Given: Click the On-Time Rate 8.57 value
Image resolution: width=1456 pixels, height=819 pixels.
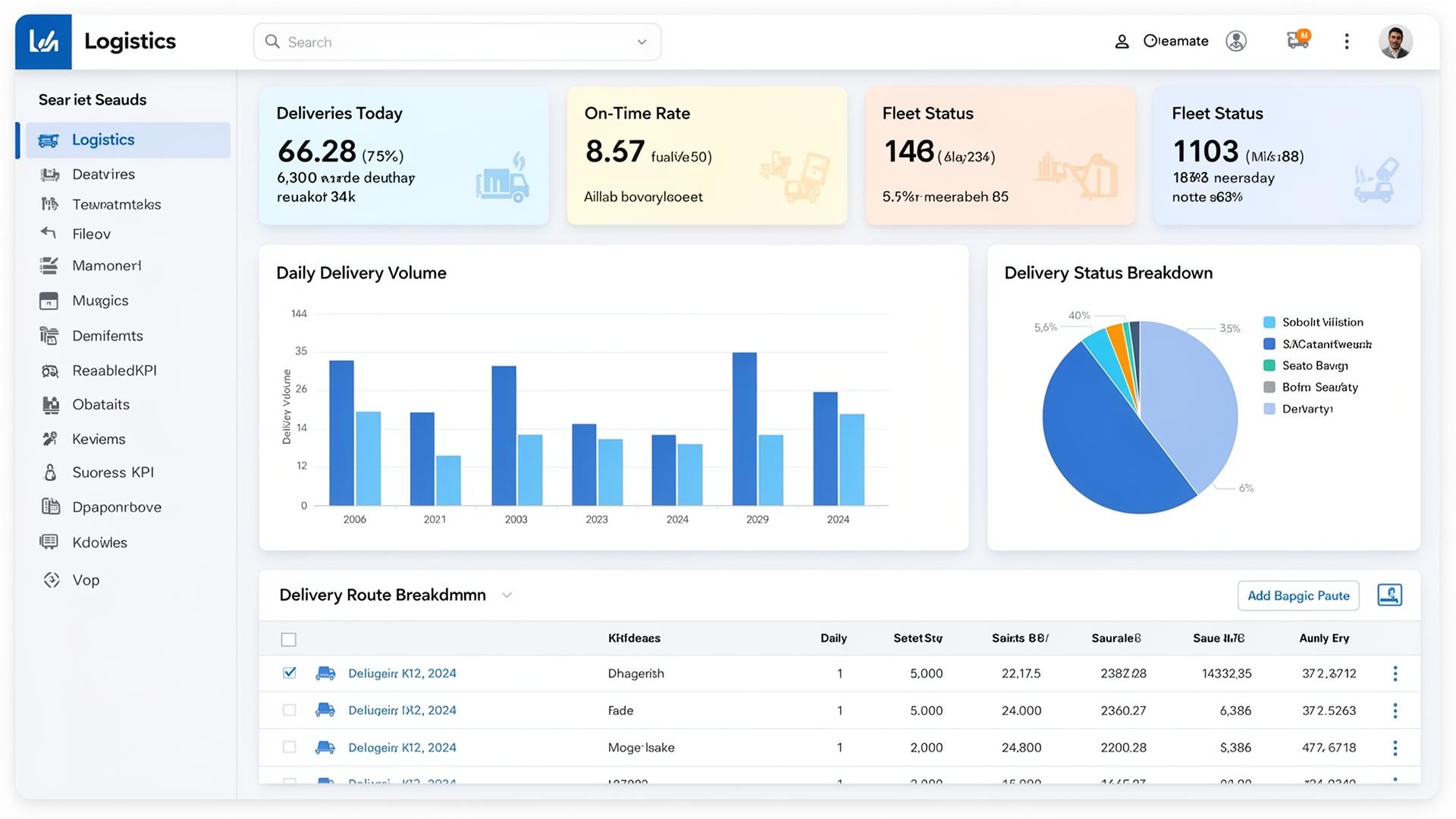Looking at the screenshot, I should (x=615, y=152).
